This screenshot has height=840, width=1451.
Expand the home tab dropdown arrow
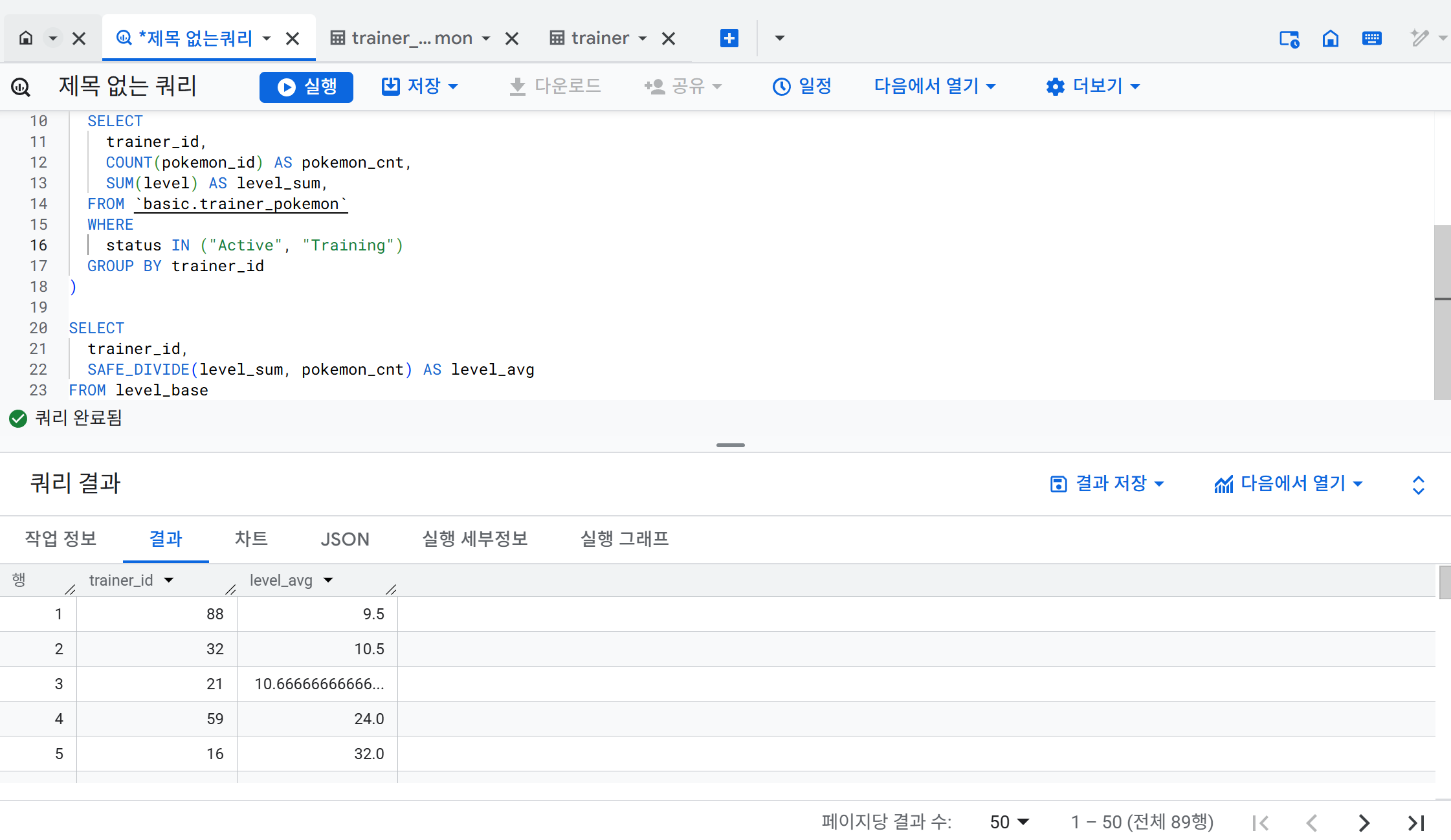[x=53, y=38]
